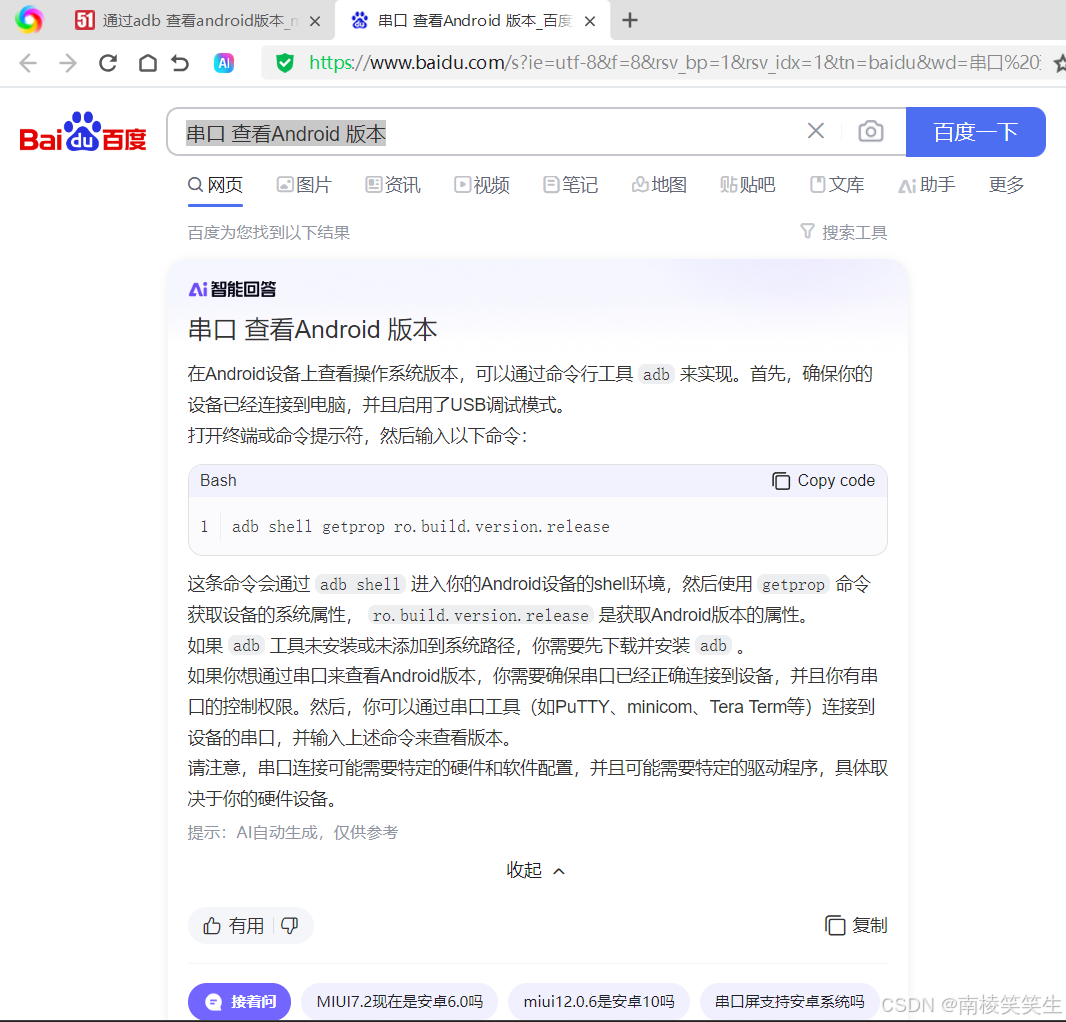
Task: Click the 百度为您找到以下结果 text
Action: tap(269, 233)
